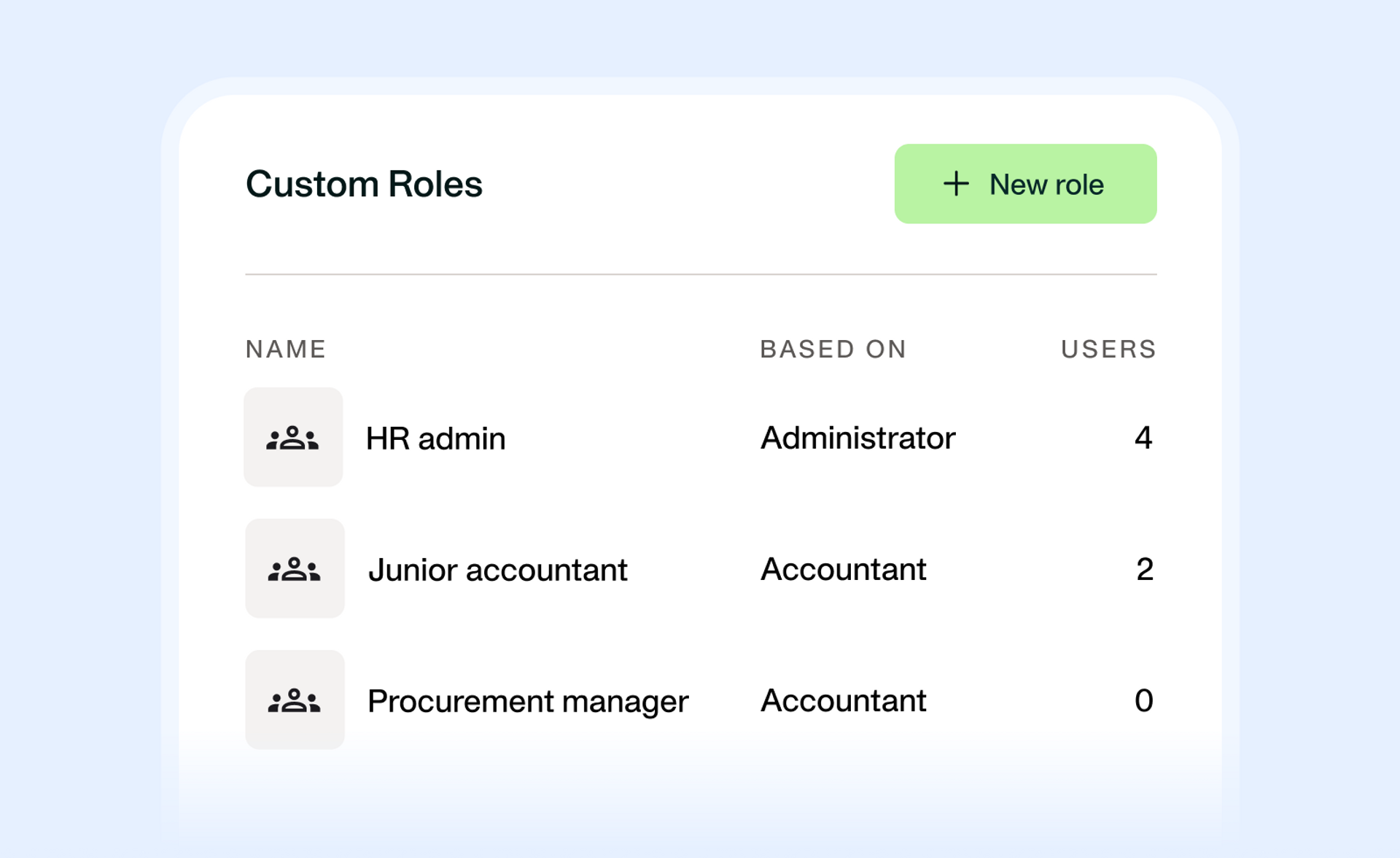Click the plus icon in New role
This screenshot has width=1400, height=858.
[956, 184]
